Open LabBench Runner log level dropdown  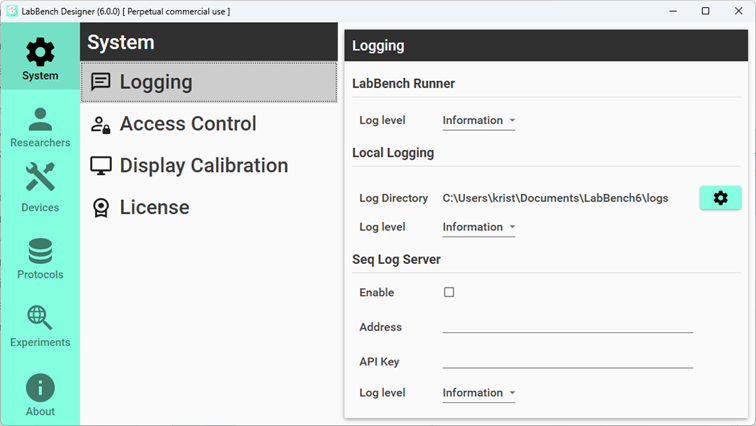click(x=479, y=120)
